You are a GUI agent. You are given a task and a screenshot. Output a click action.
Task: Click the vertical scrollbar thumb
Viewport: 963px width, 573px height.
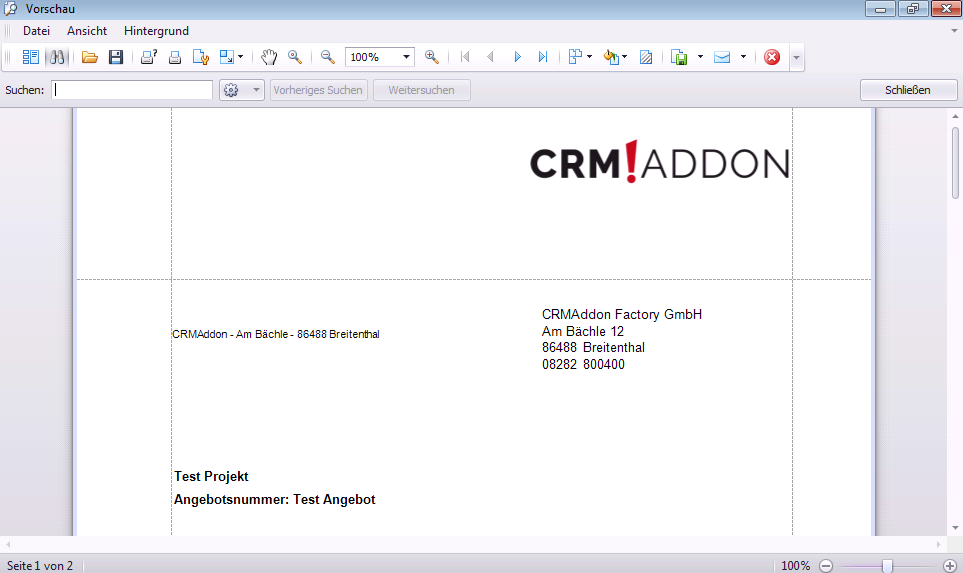coord(955,163)
